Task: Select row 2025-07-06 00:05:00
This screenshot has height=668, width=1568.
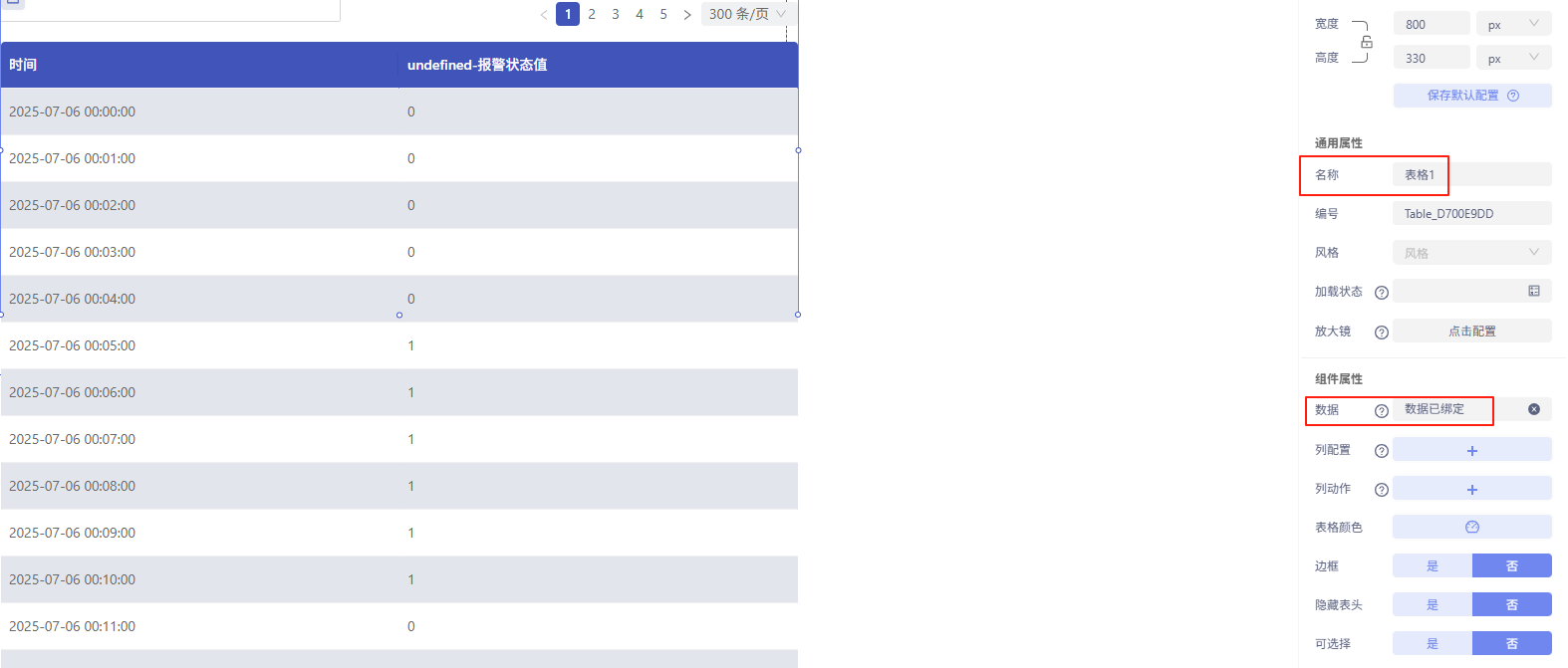Action: 399,345
